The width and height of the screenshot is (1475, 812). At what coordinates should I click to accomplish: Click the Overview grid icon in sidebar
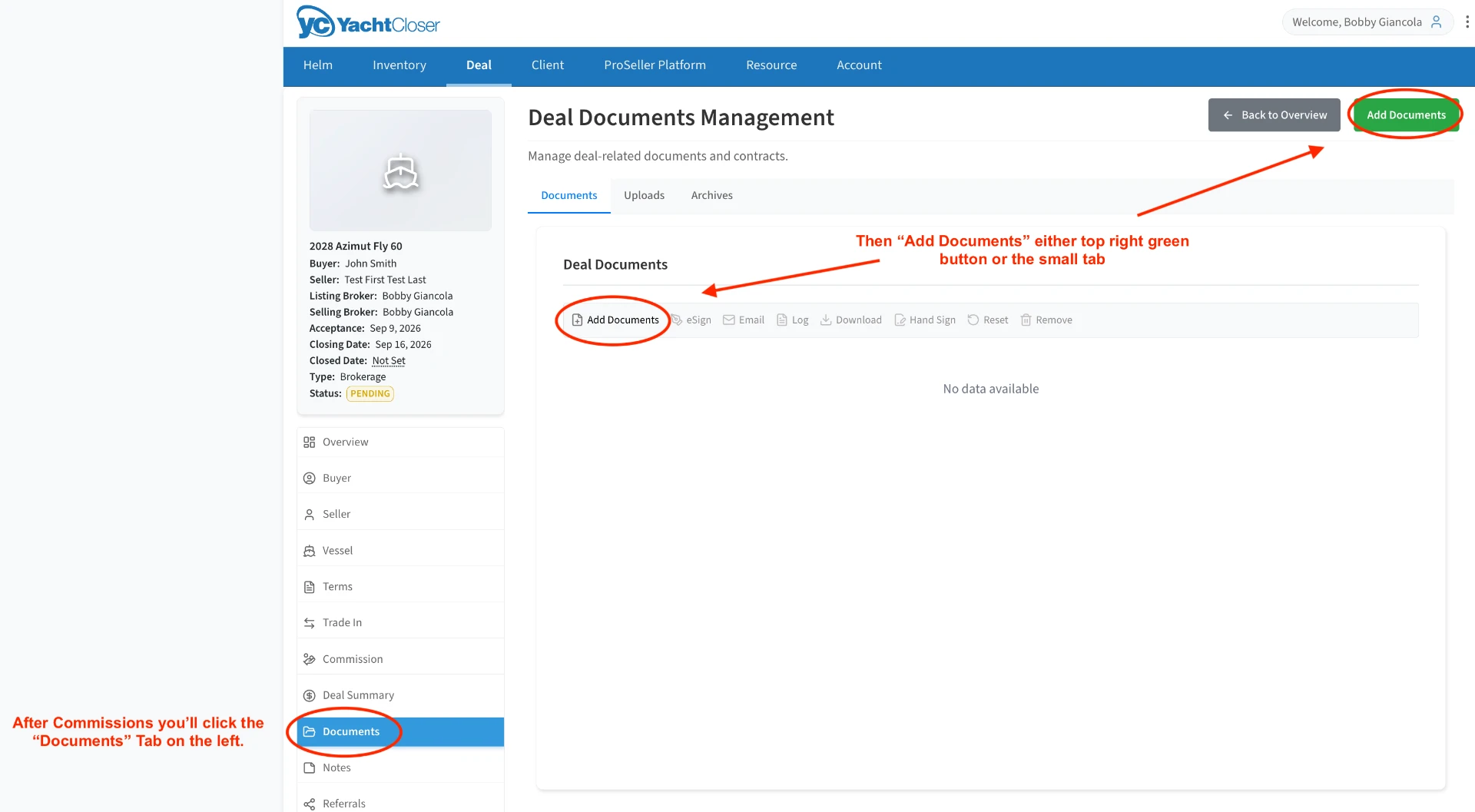coord(310,442)
